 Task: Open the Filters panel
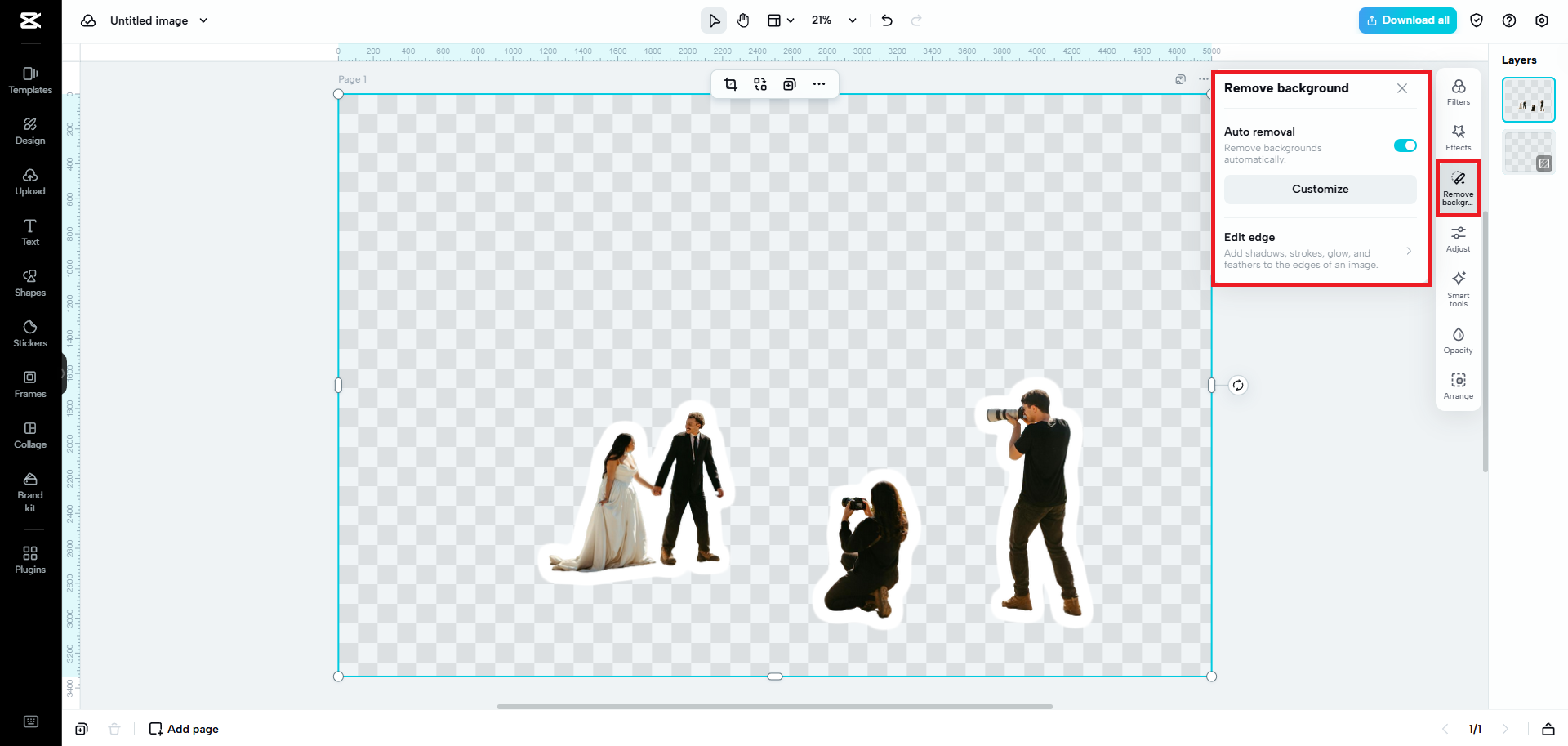[1458, 92]
